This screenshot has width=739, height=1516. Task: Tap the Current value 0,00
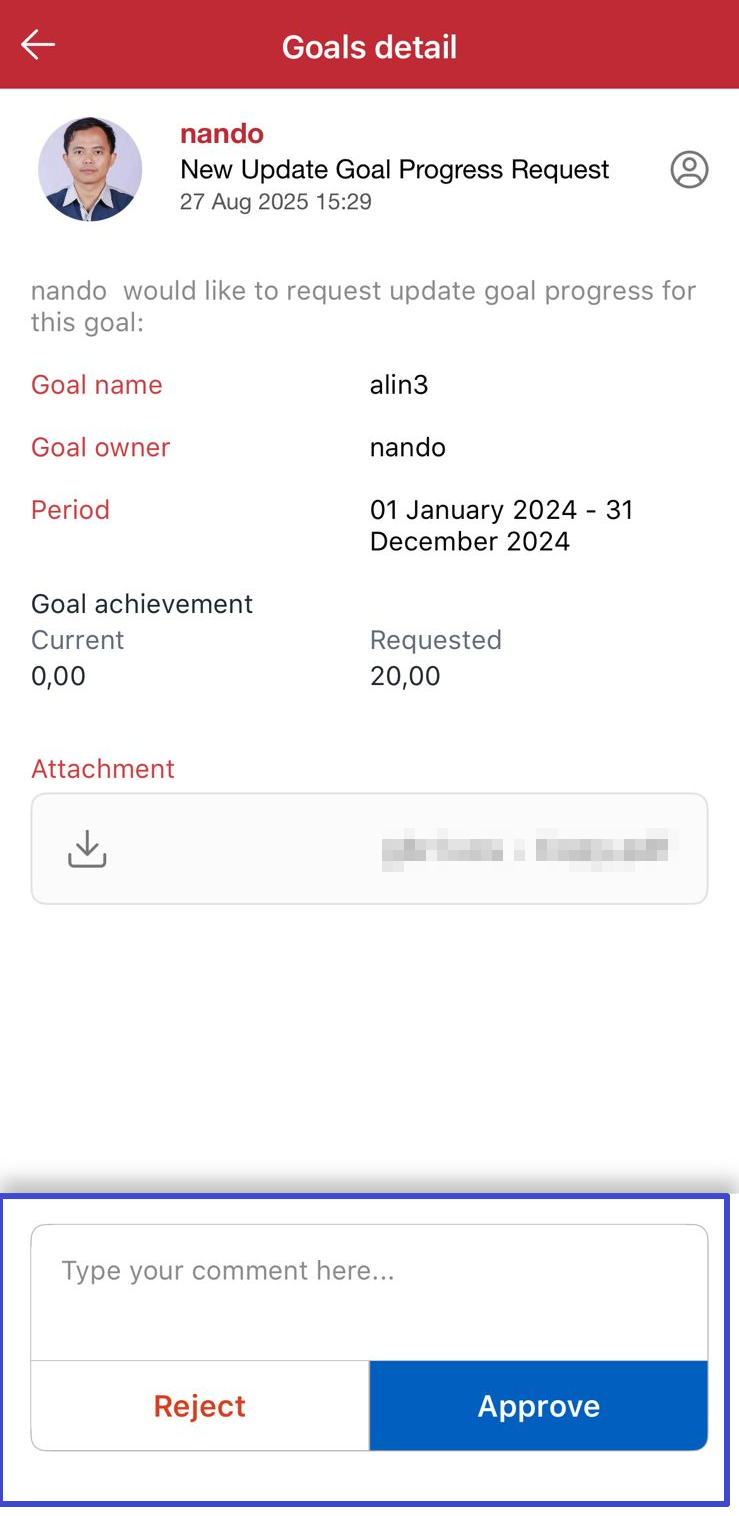pyautogui.click(x=58, y=677)
